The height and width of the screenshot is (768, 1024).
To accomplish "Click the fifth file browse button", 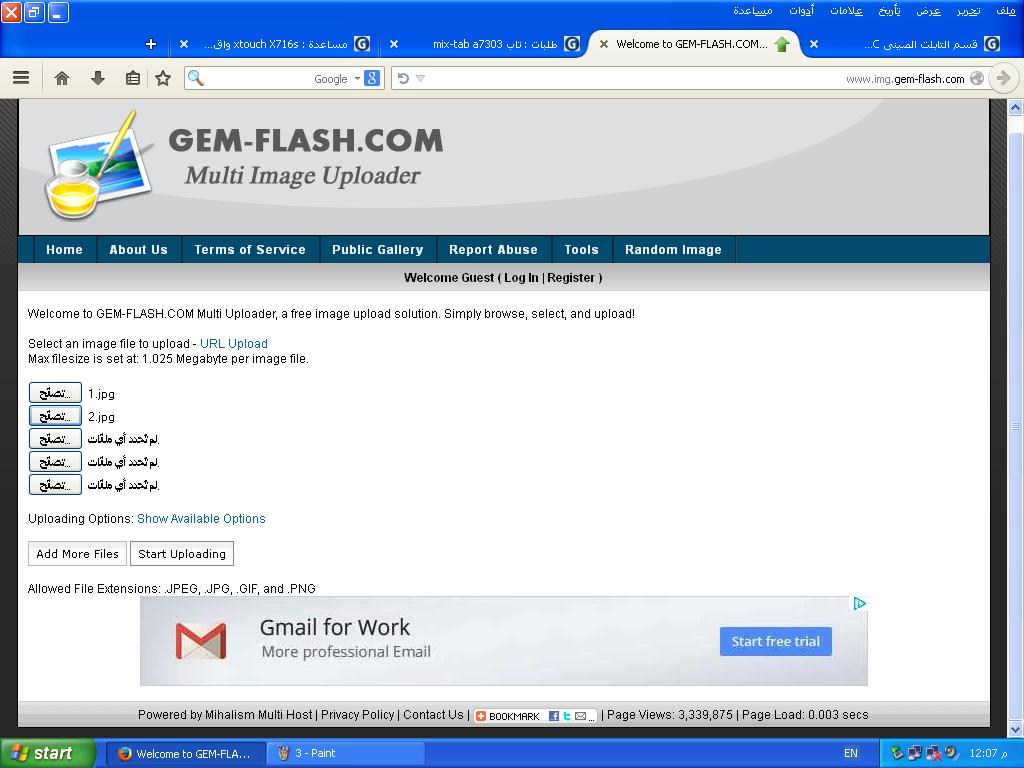I will tap(55, 484).
